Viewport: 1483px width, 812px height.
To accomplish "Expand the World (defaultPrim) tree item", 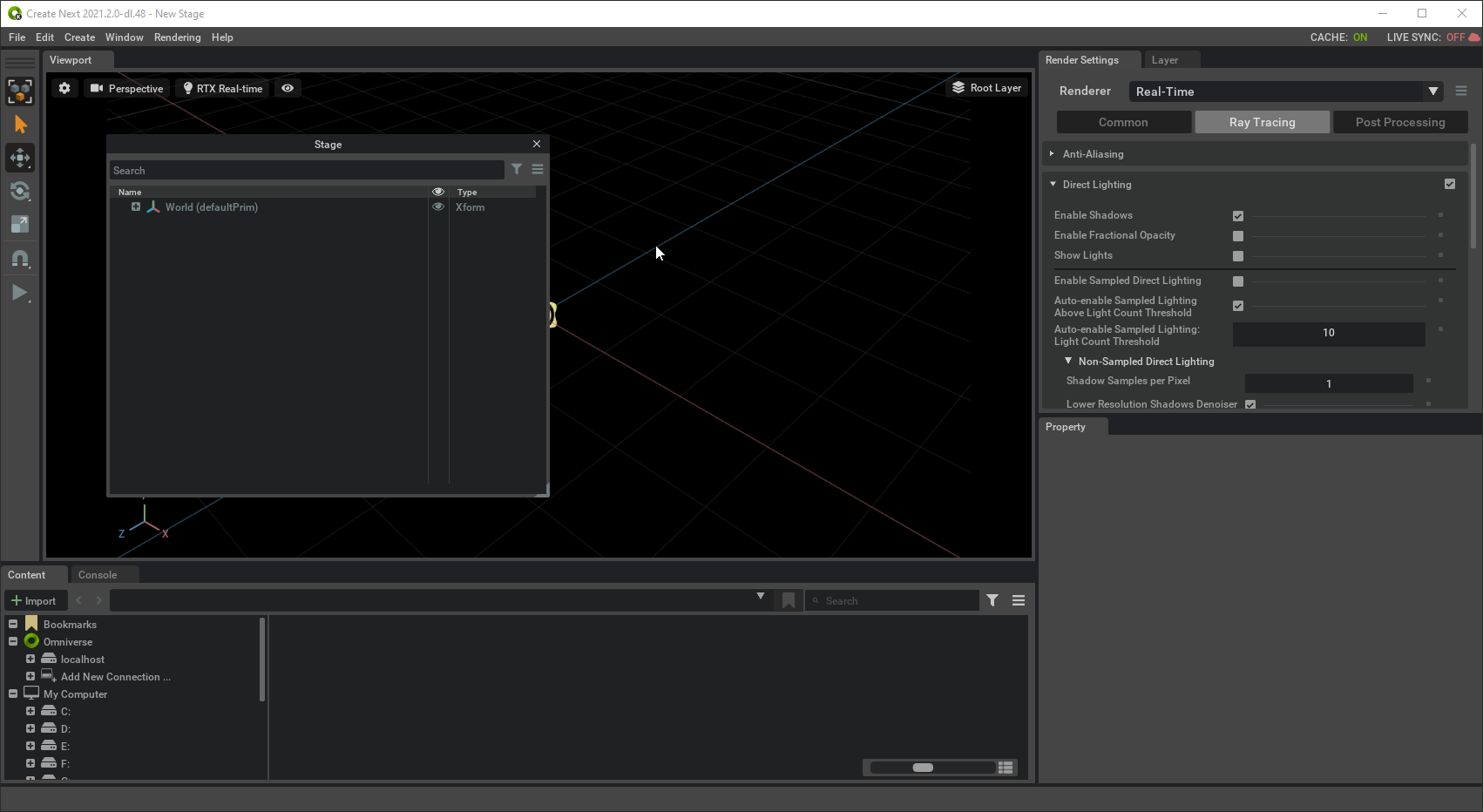I will click(x=136, y=207).
